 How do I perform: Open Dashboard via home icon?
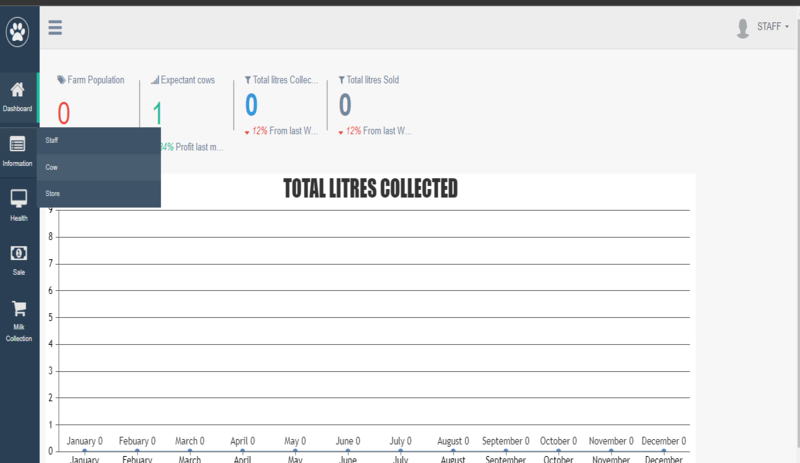pos(18,90)
